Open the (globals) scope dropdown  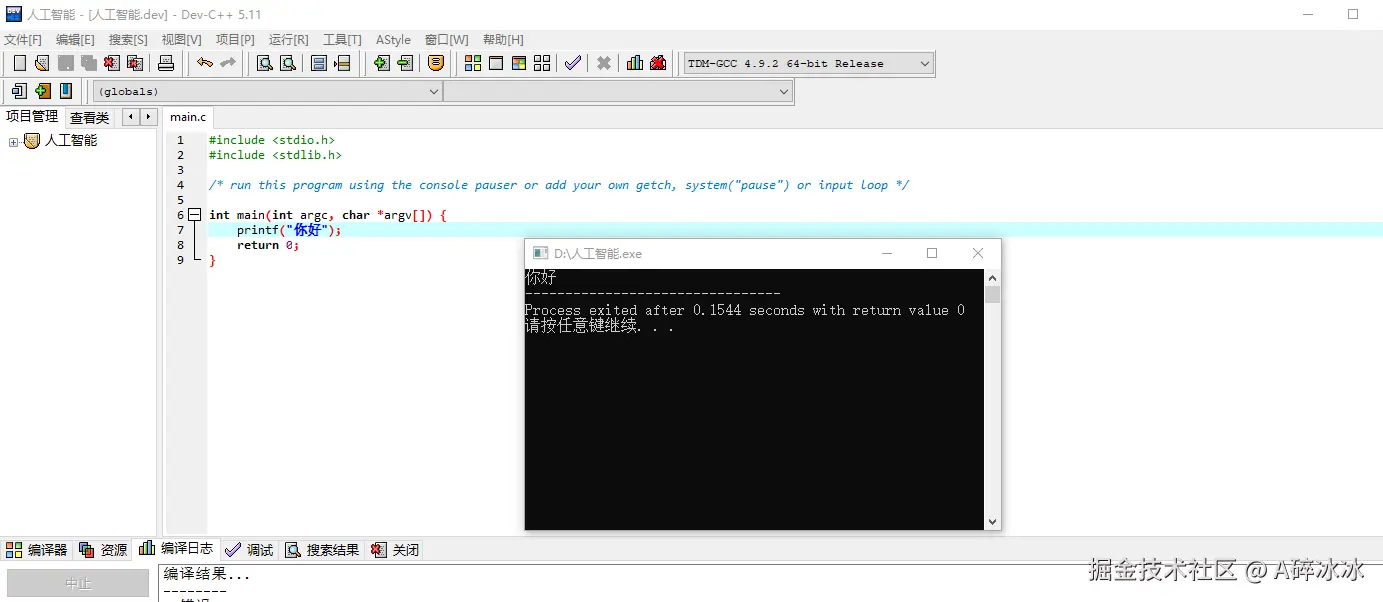[267, 91]
